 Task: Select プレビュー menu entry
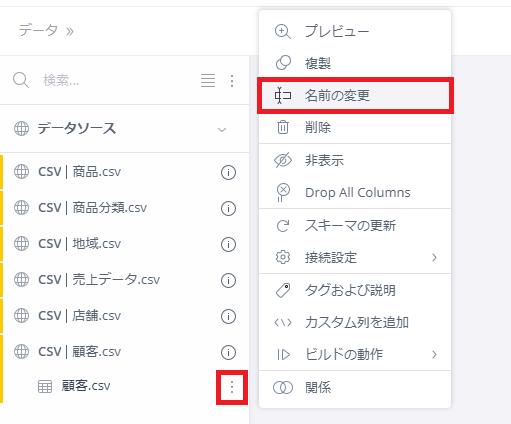pos(355,31)
